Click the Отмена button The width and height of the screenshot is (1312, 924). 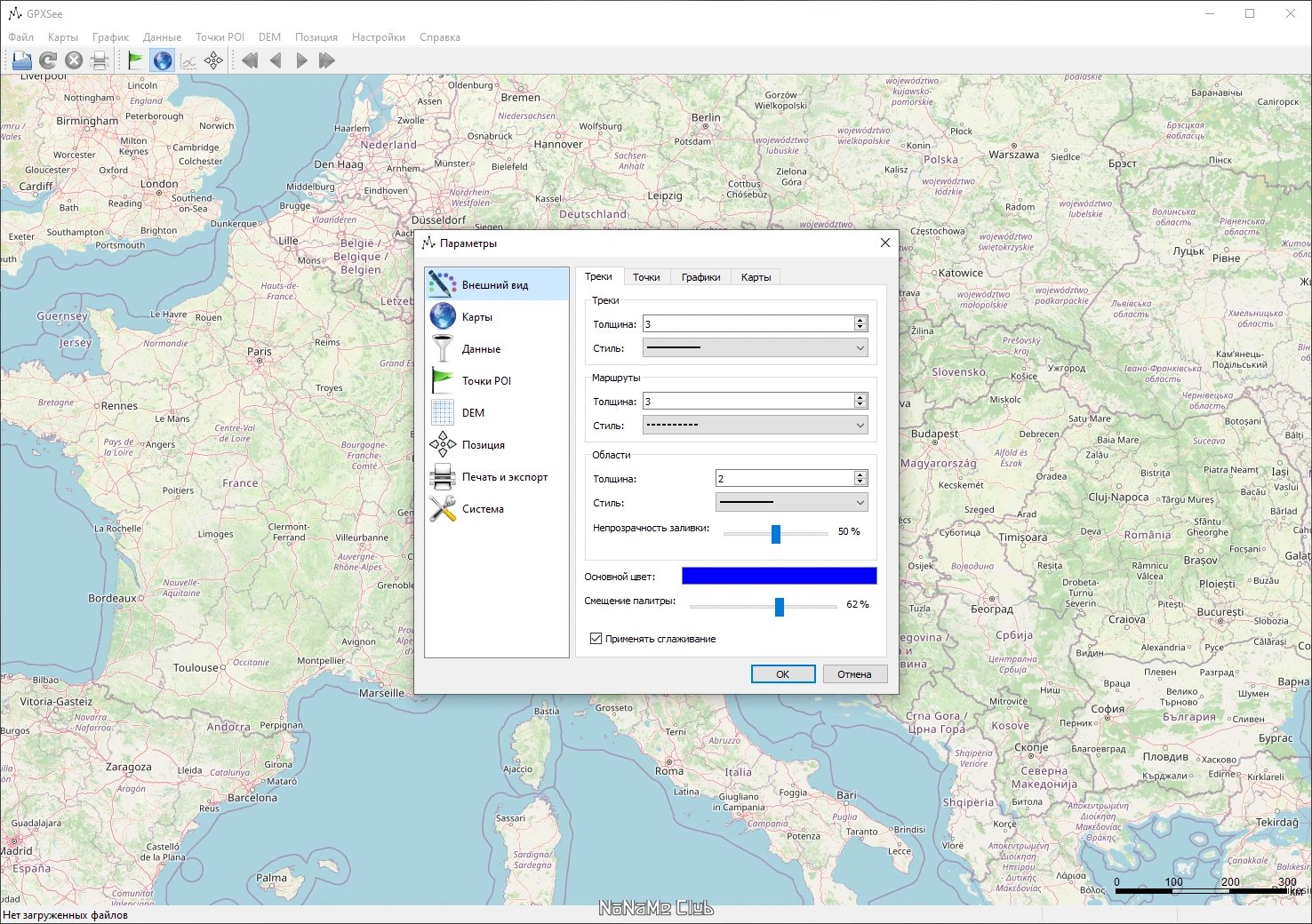tap(854, 674)
